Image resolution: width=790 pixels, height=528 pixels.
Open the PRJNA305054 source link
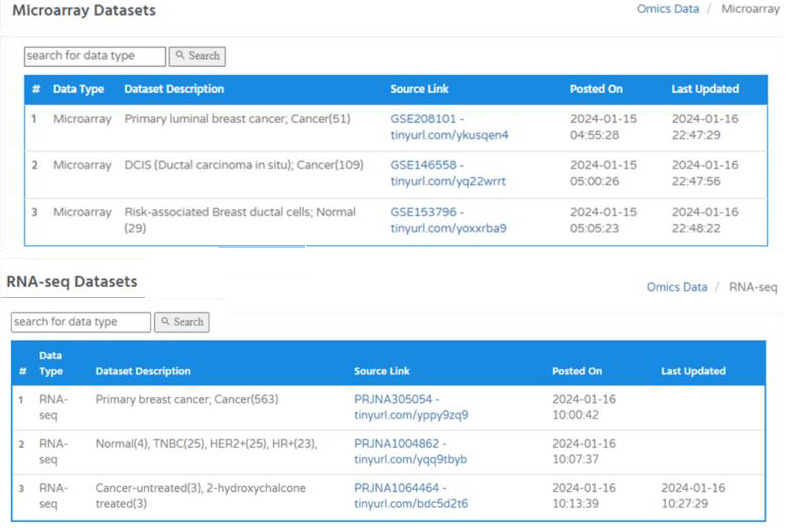tap(411, 407)
